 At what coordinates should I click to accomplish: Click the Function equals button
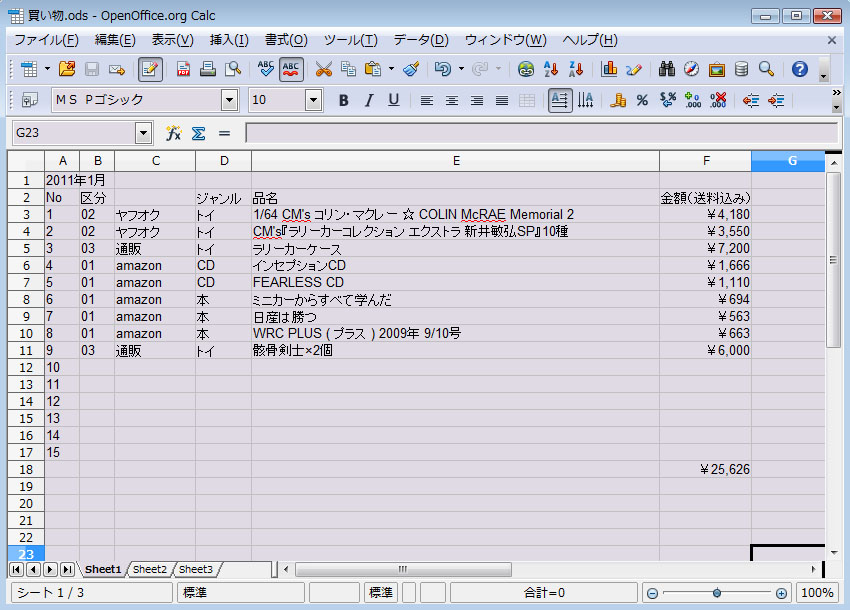[224, 133]
